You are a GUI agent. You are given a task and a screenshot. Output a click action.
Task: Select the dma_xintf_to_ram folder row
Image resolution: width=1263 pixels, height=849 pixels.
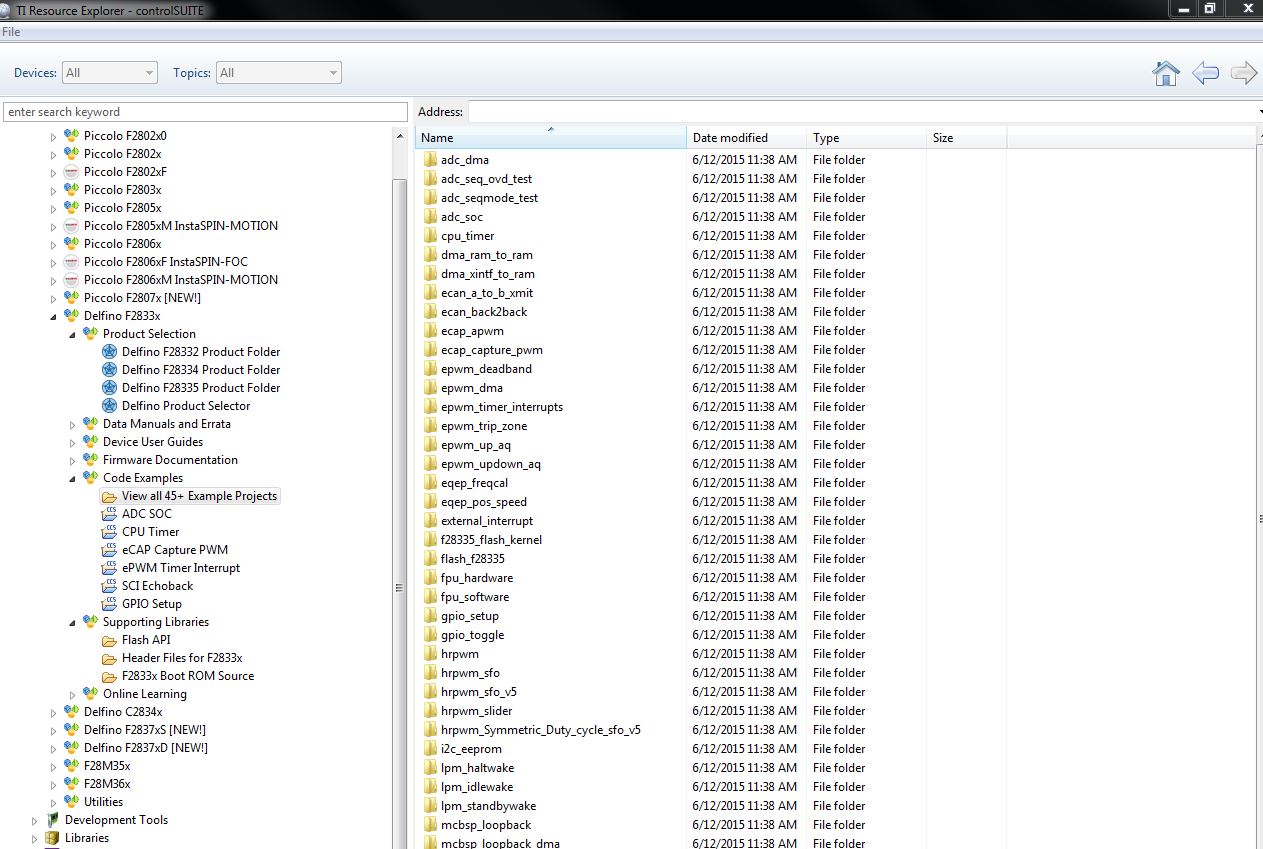(x=488, y=274)
